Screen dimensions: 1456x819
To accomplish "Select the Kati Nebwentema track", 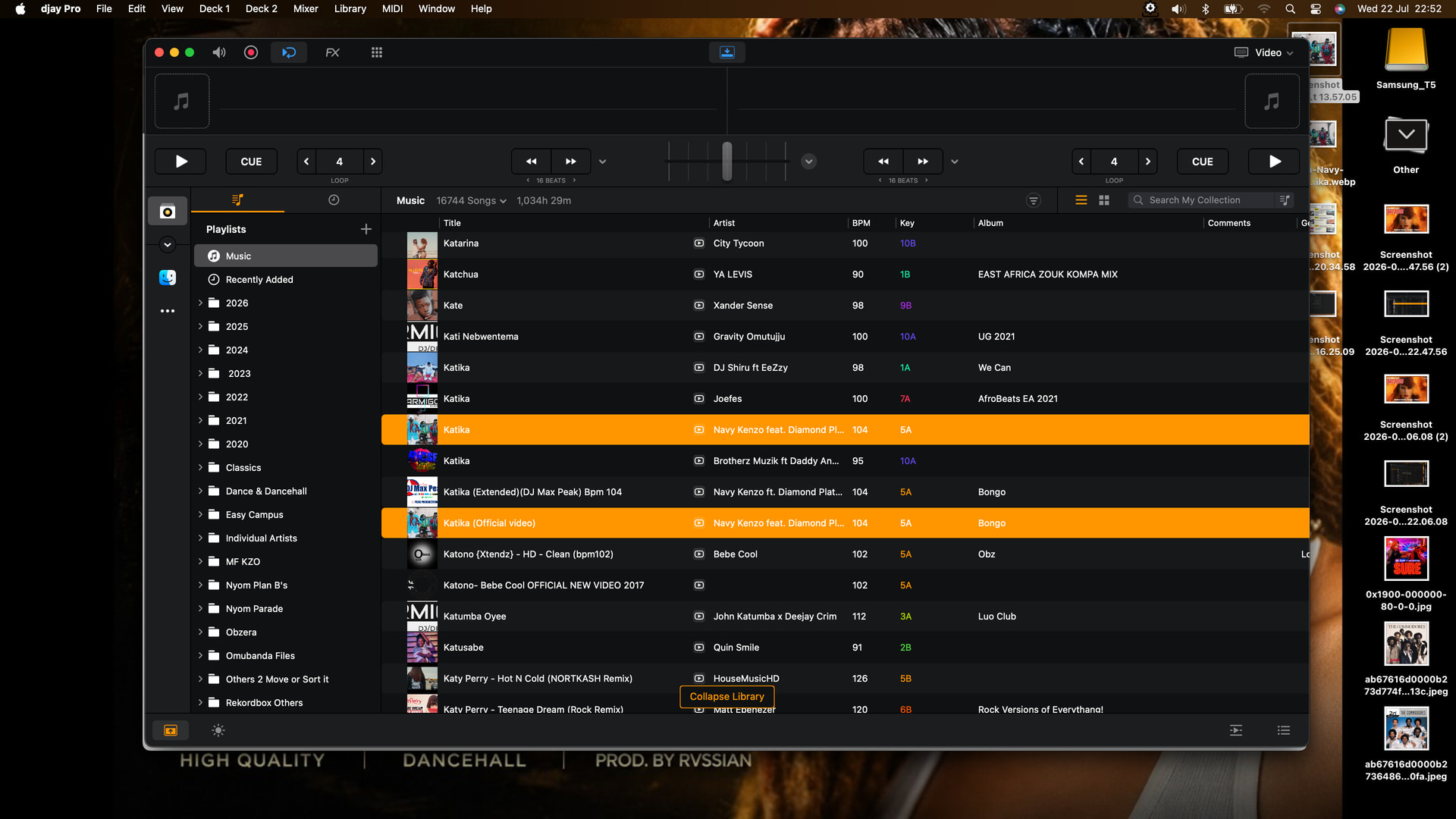I will pos(845,337).
